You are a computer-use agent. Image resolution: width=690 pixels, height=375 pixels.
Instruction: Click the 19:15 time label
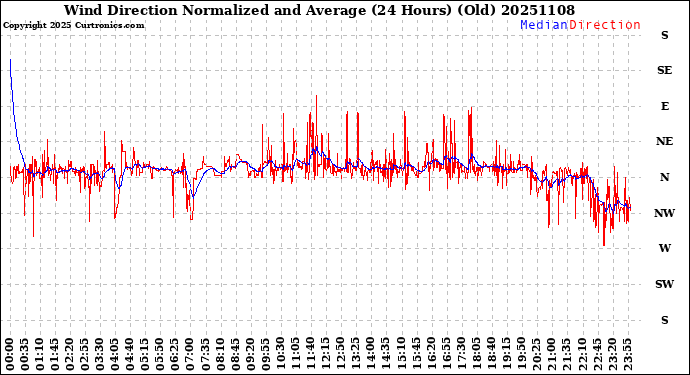[x=506, y=354]
